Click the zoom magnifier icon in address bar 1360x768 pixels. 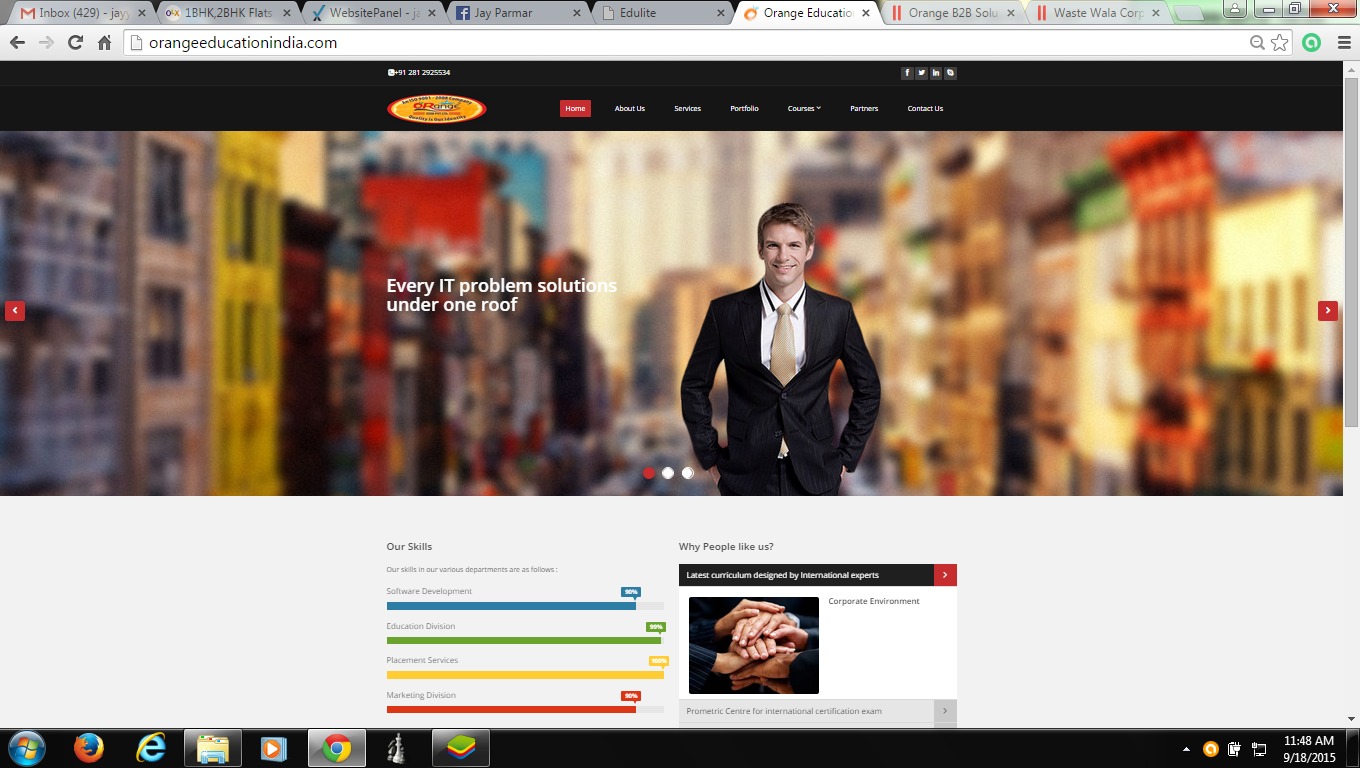[1258, 43]
